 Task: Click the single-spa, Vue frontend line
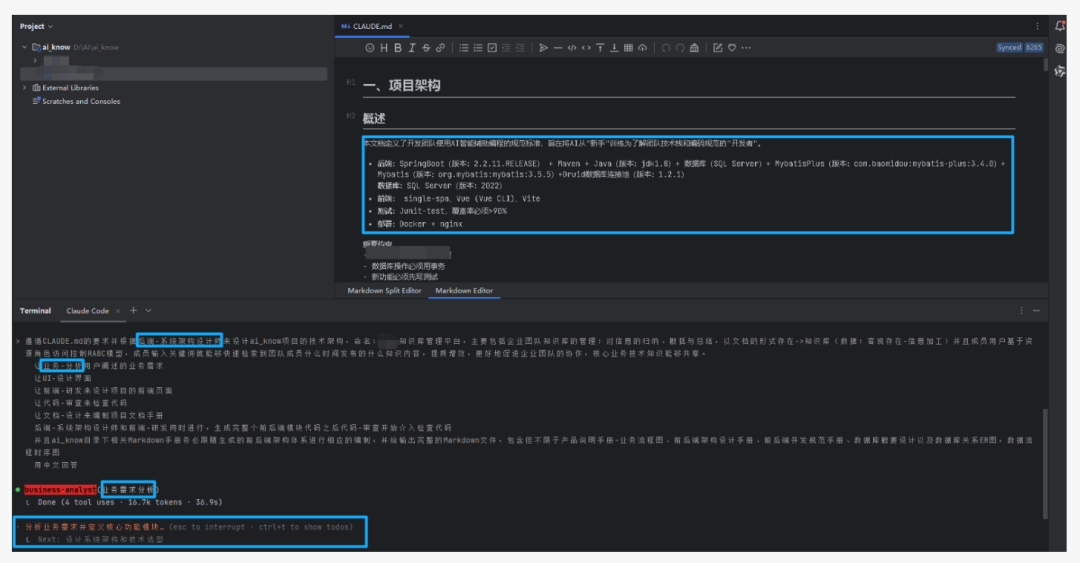(458, 198)
